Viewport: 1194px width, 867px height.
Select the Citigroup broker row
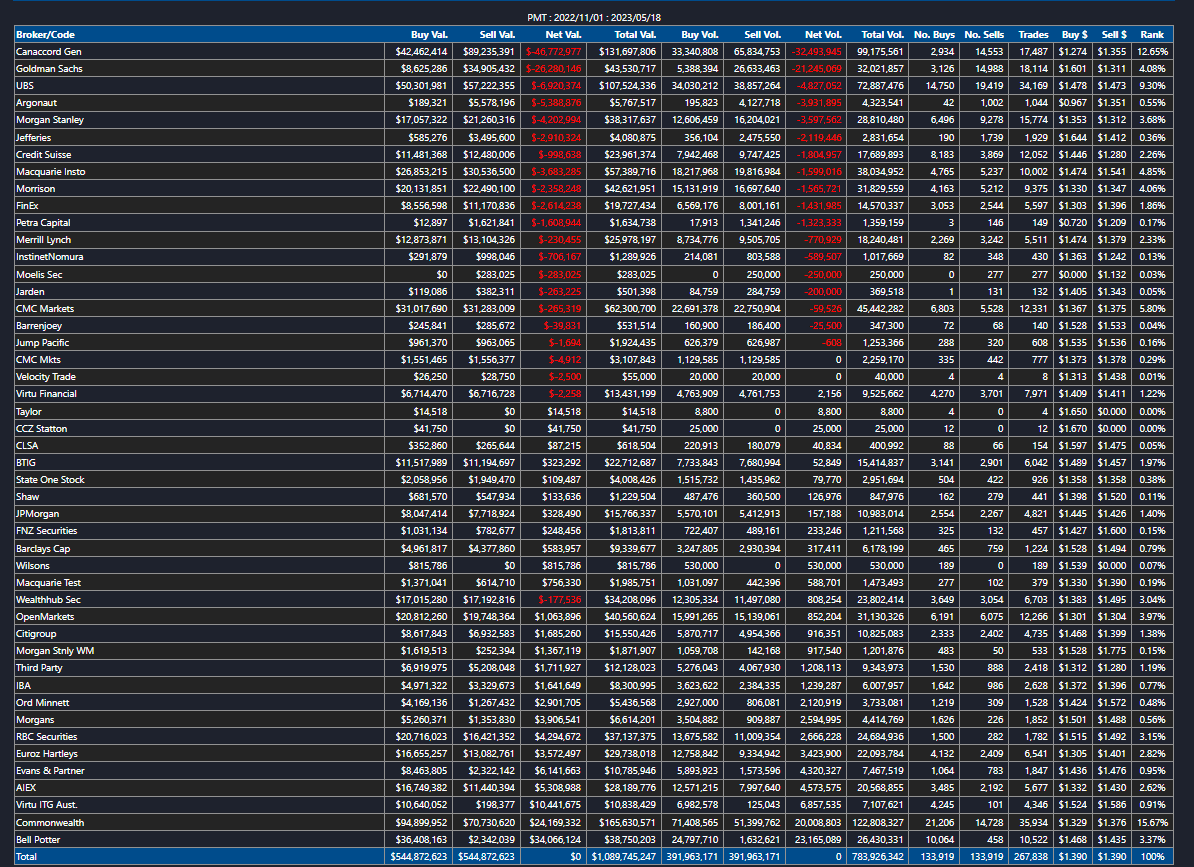click(x=594, y=634)
